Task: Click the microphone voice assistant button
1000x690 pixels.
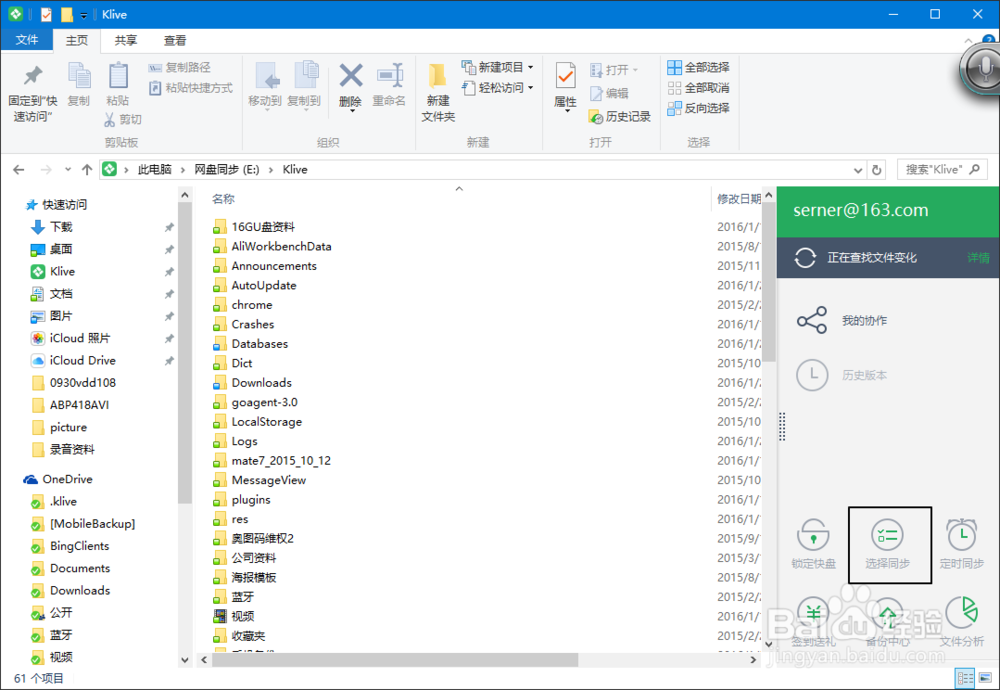Action: click(x=982, y=68)
